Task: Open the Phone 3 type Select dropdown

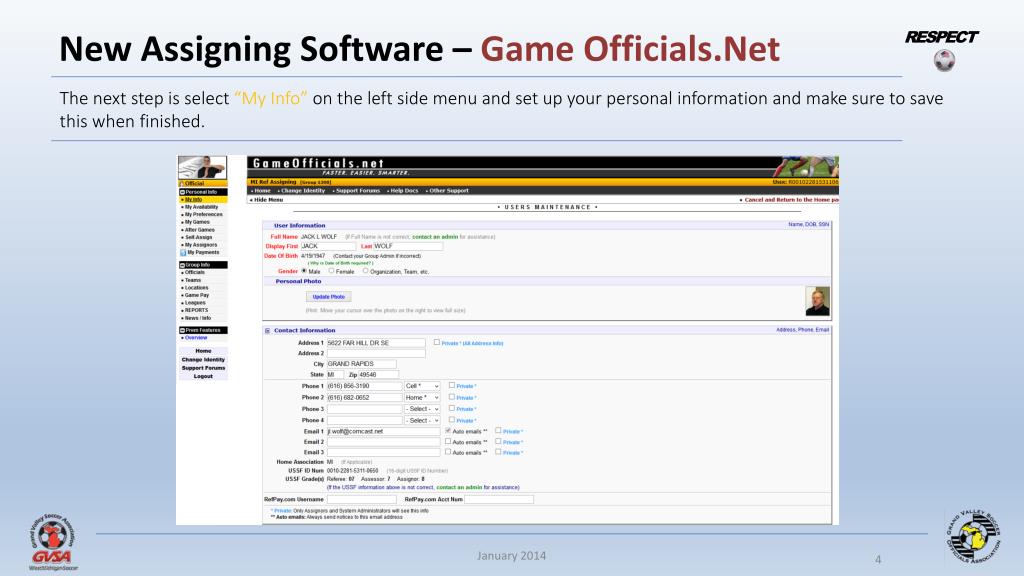Action: tap(422, 409)
